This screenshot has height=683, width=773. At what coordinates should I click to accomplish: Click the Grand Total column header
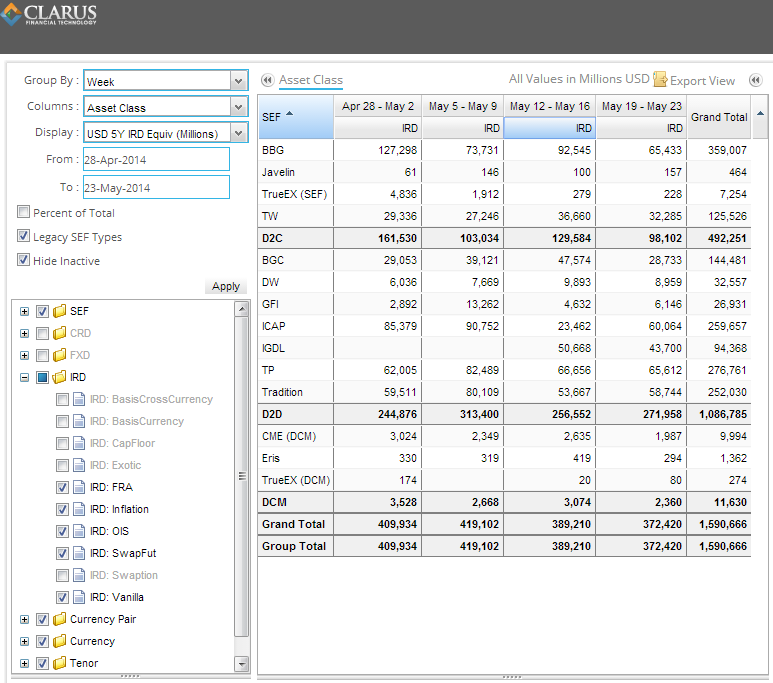click(x=719, y=117)
